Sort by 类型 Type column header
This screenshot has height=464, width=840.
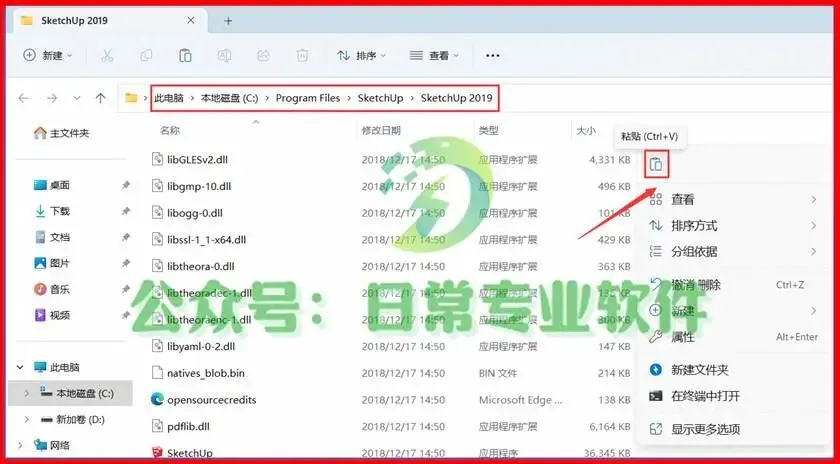[x=489, y=130]
